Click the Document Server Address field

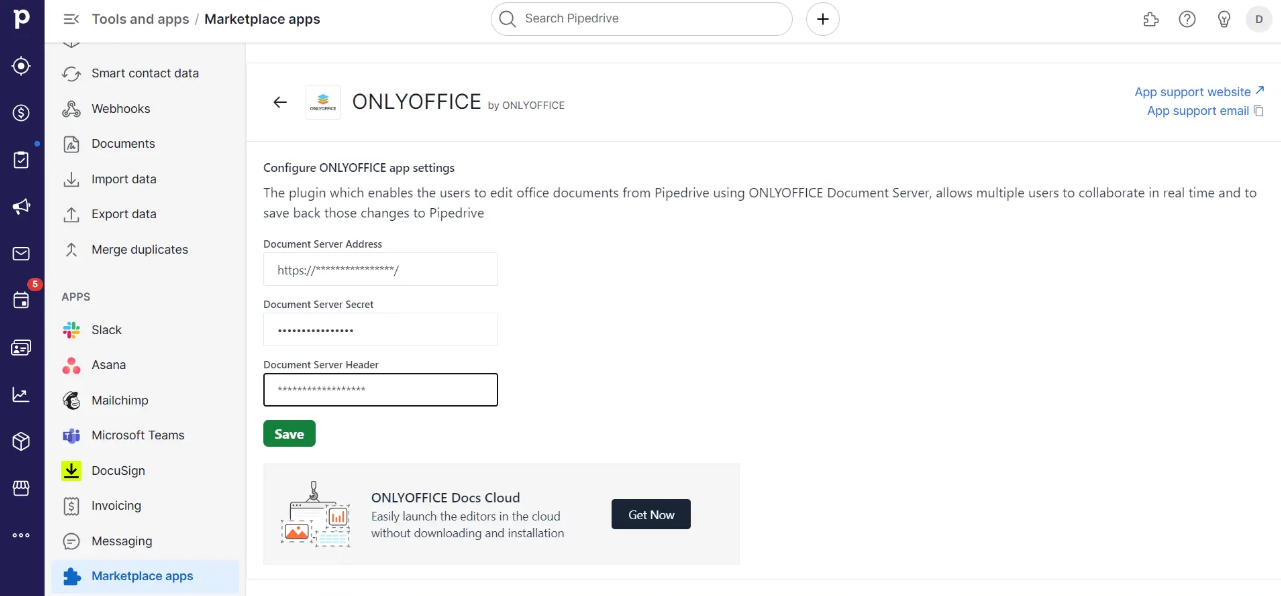pyautogui.click(x=380, y=270)
